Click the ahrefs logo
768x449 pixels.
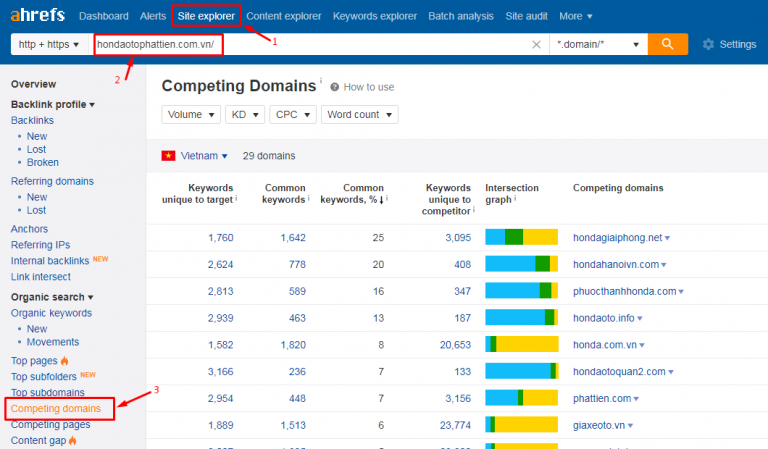pyautogui.click(x=38, y=15)
